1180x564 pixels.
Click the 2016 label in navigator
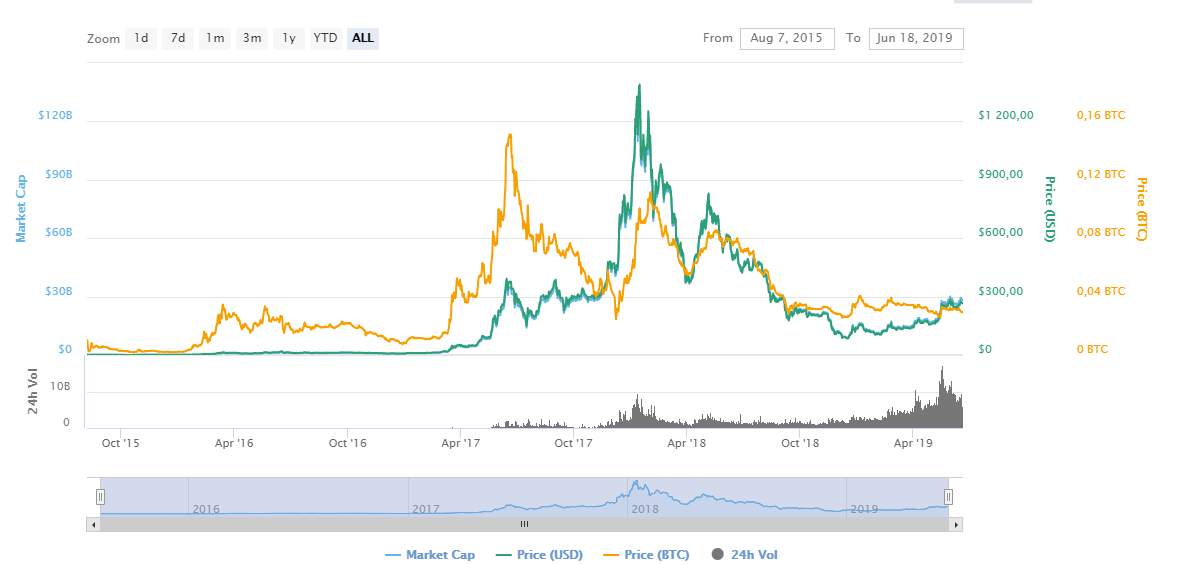tap(206, 509)
